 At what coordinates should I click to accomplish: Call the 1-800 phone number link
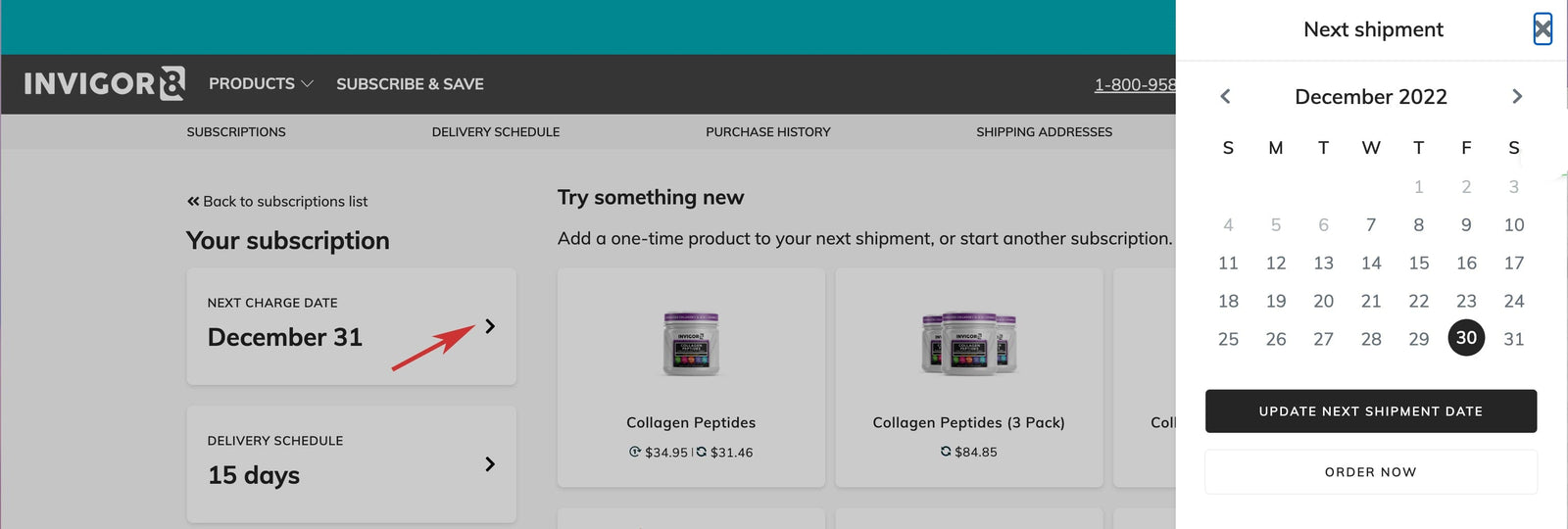1135,85
